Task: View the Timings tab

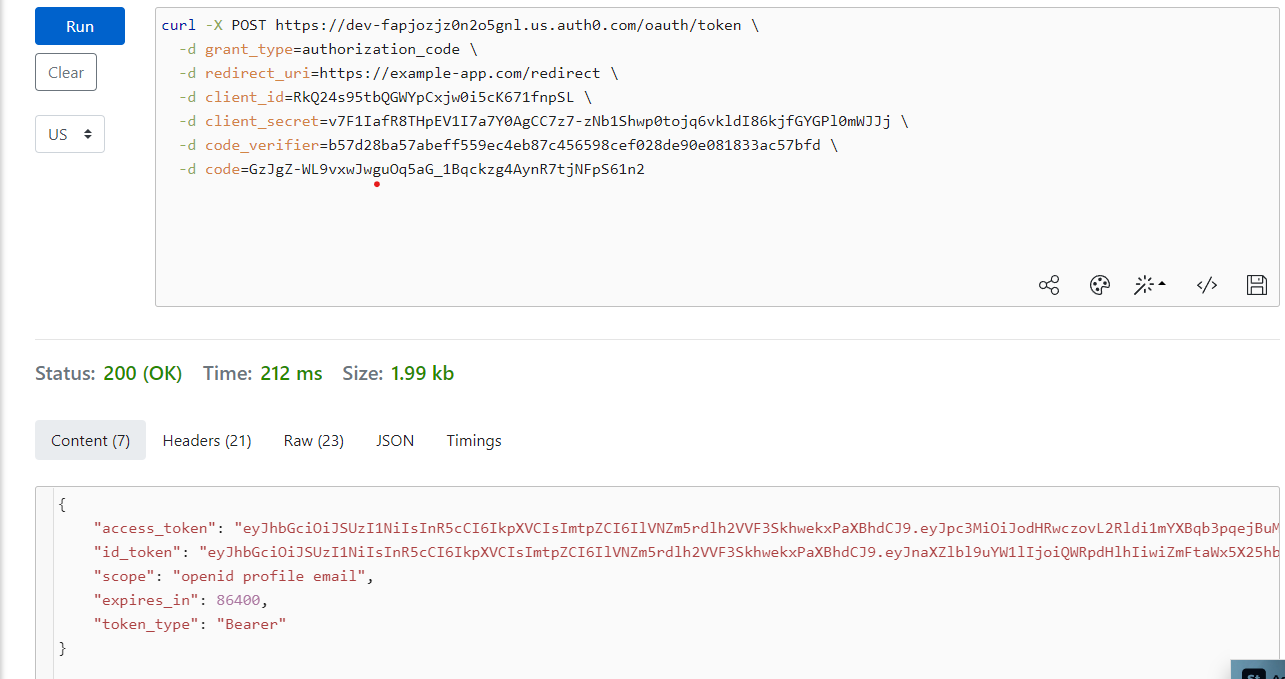Action: coord(473,440)
